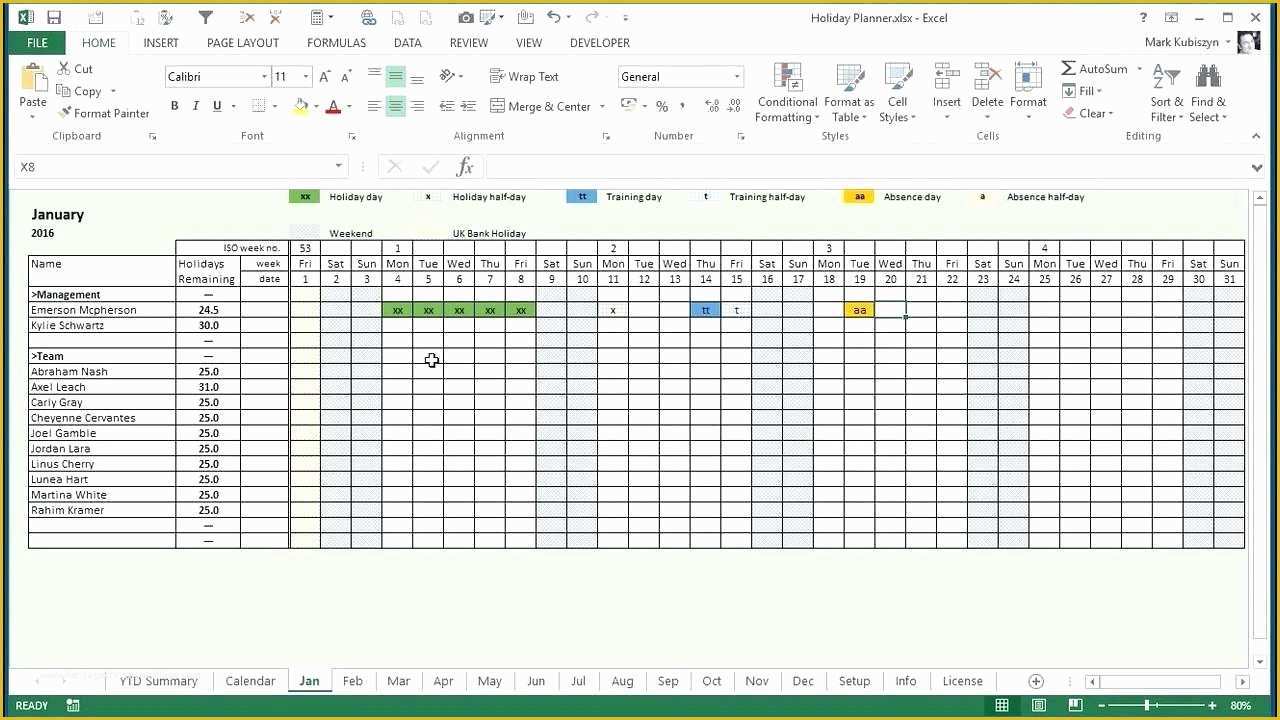Image resolution: width=1280 pixels, height=720 pixels.
Task: Click Increase Indent icon
Action: pyautogui.click(x=469, y=106)
